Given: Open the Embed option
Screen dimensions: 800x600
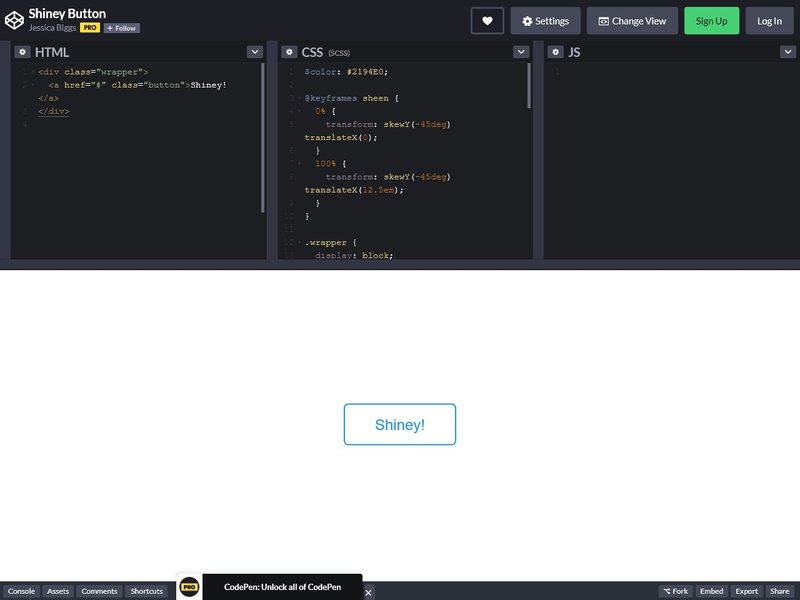Looking at the screenshot, I should tap(711, 591).
